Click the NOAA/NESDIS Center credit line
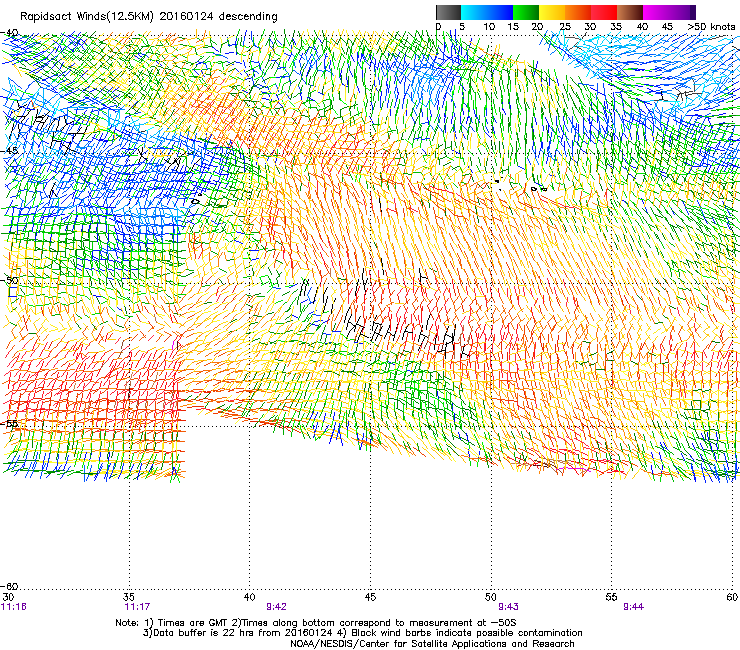 pos(432,644)
